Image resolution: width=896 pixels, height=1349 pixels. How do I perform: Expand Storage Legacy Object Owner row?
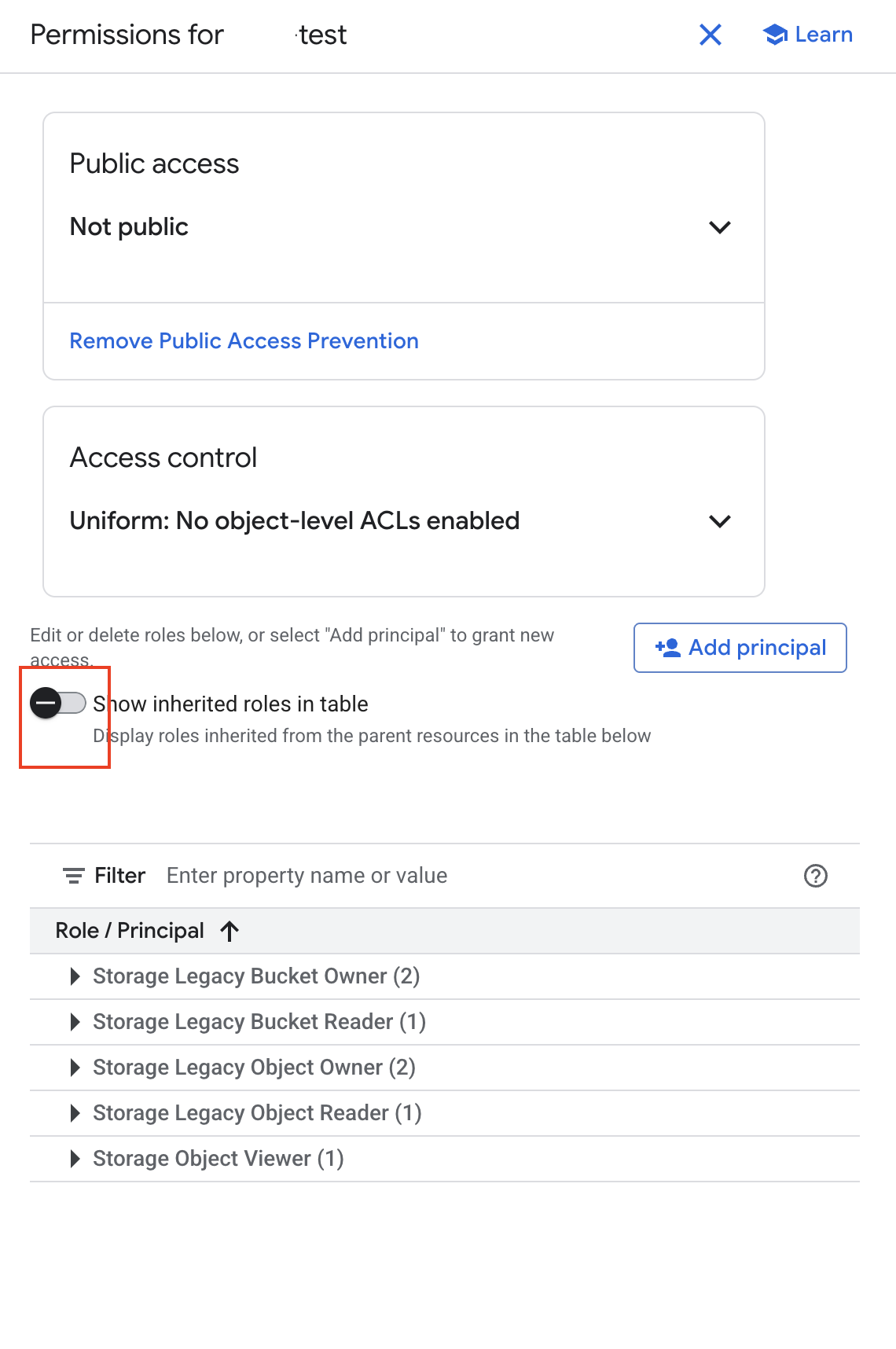(x=75, y=1068)
